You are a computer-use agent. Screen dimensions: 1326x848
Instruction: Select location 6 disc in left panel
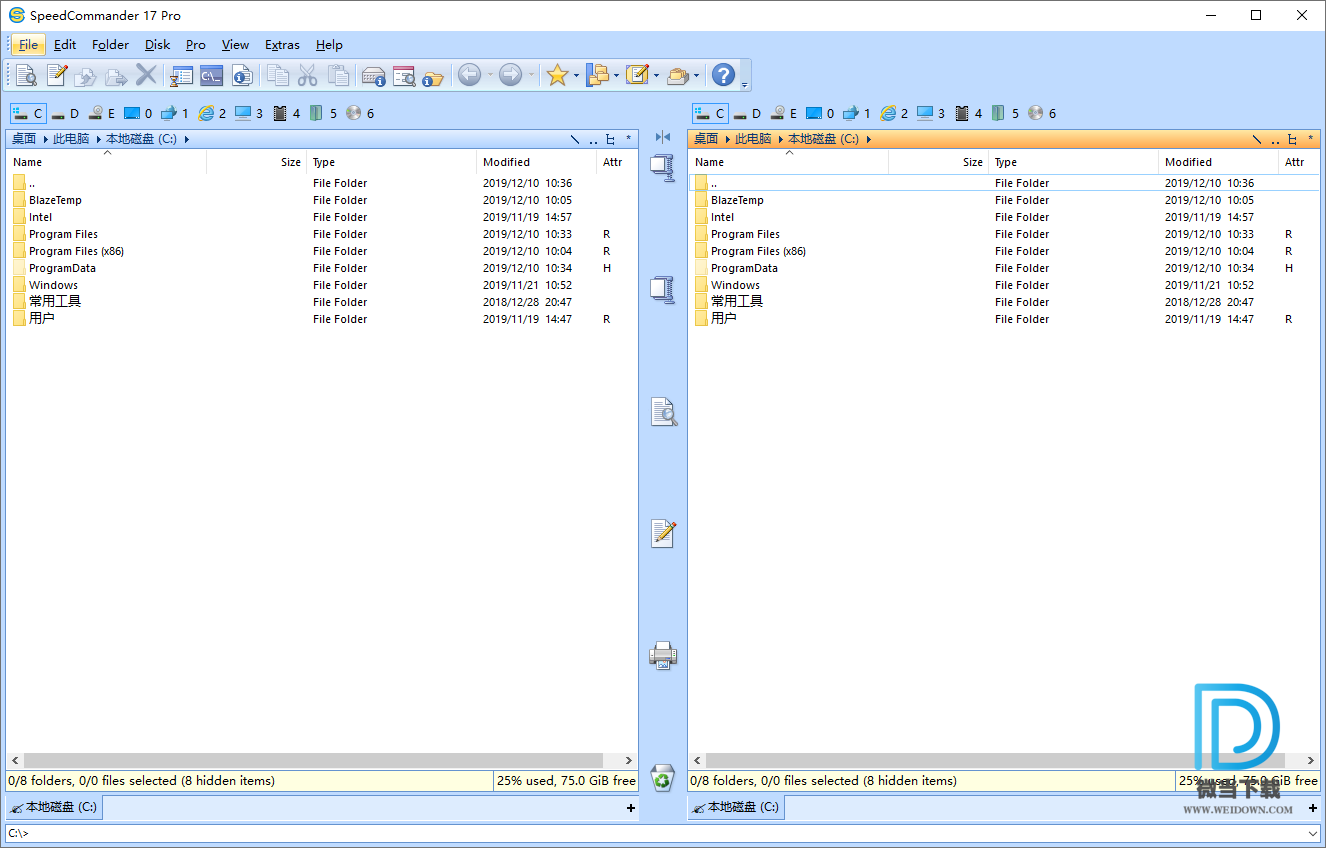[x=360, y=114]
